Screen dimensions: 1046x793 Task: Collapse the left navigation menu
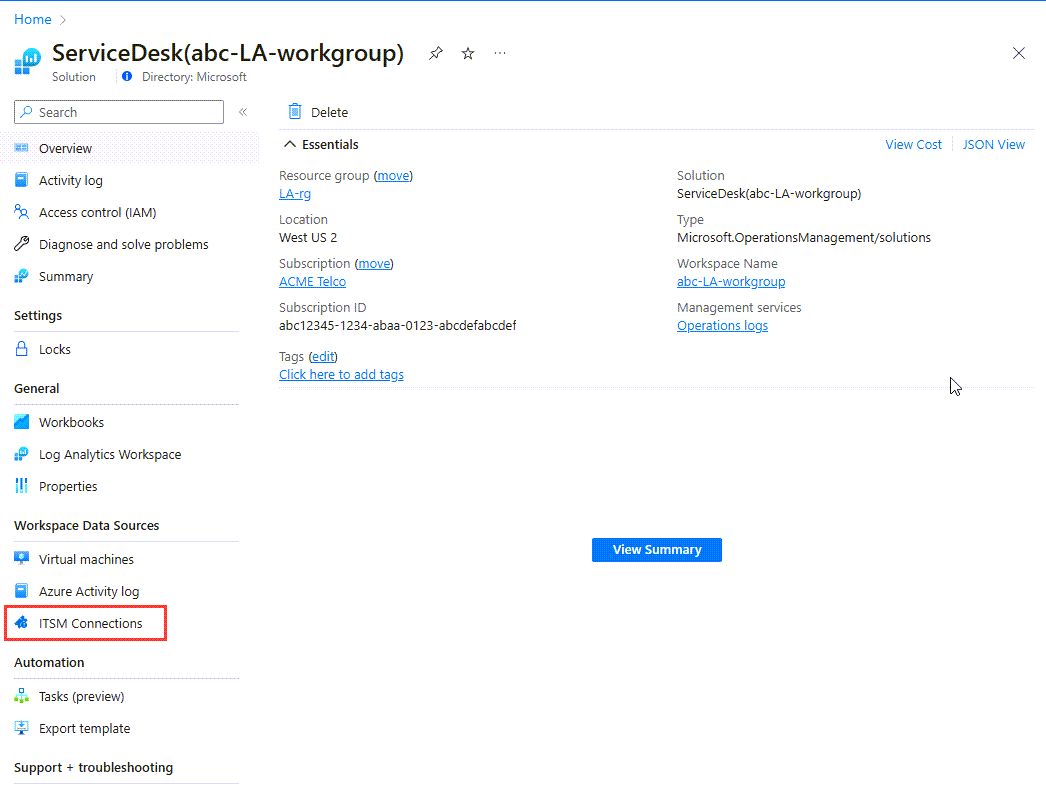tap(243, 112)
